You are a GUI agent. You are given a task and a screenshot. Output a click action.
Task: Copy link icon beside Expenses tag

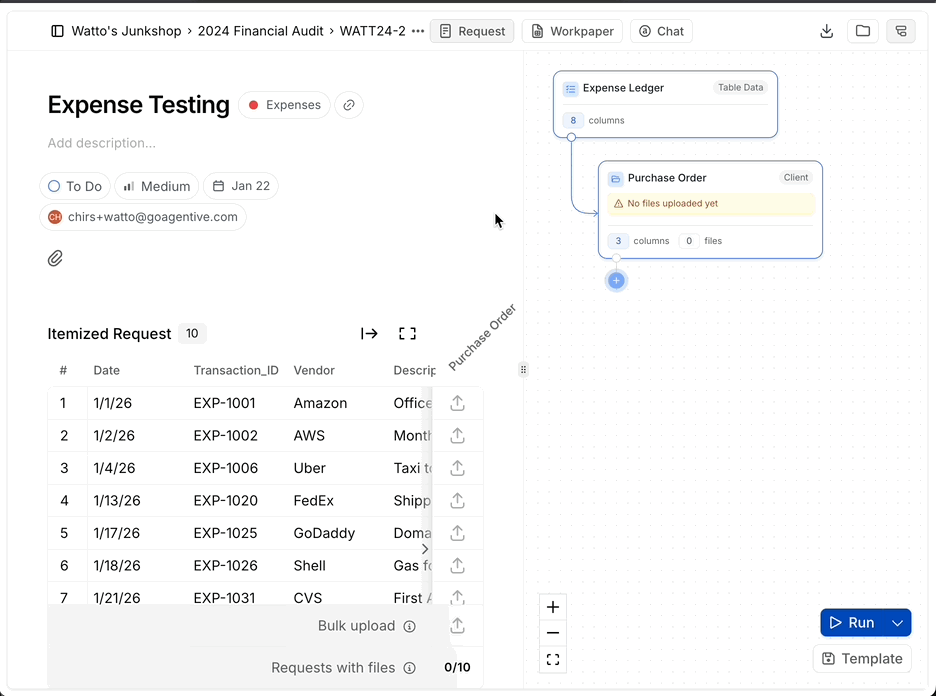pos(349,105)
